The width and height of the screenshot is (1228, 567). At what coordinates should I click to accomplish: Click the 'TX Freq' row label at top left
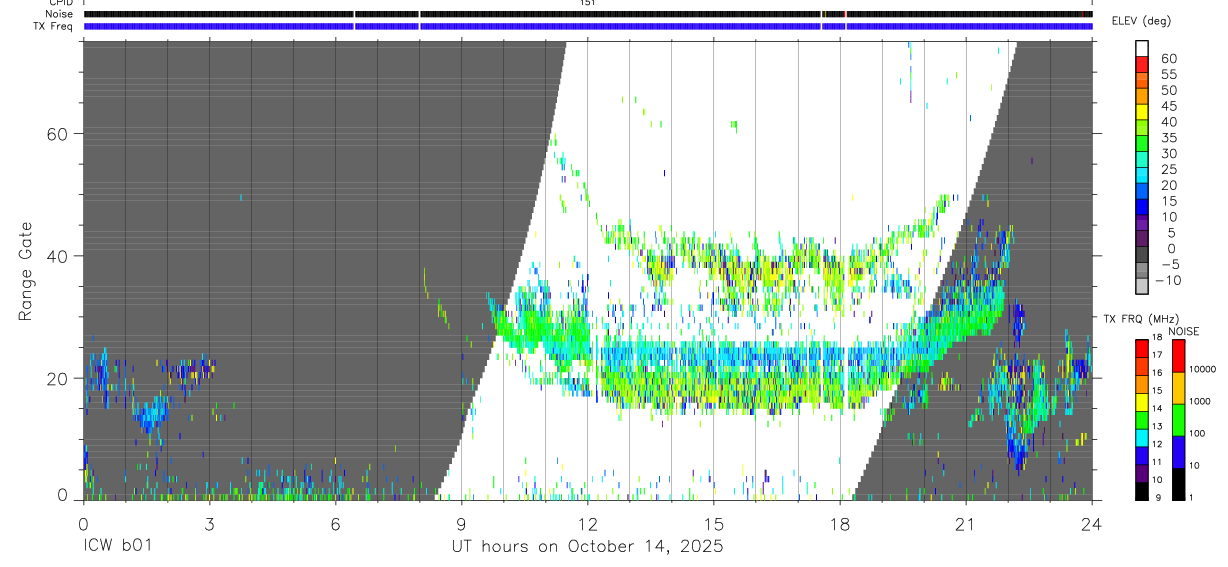tap(55, 26)
